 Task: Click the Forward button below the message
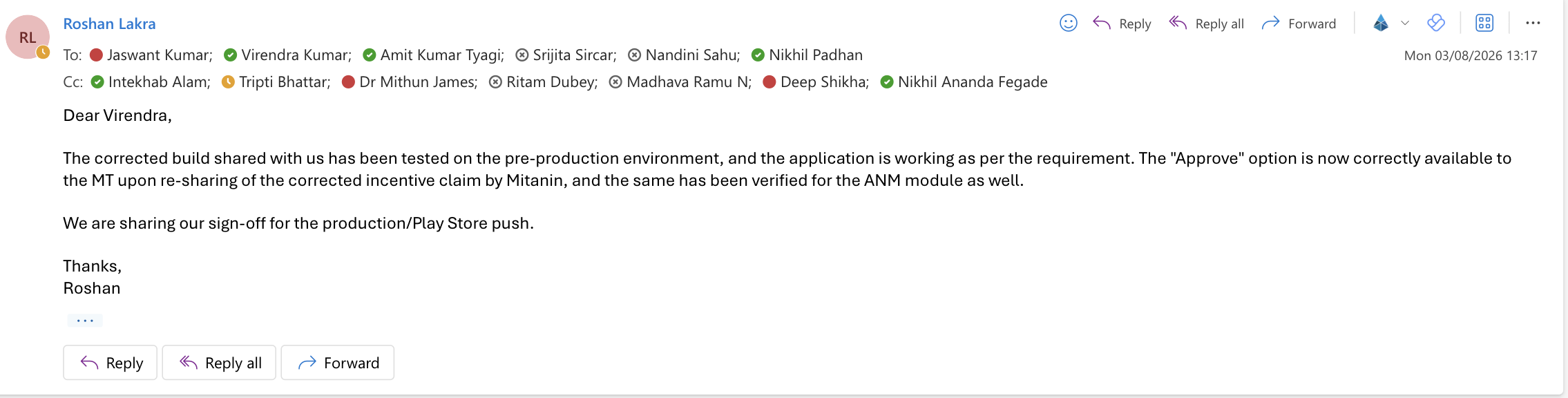pos(338,363)
